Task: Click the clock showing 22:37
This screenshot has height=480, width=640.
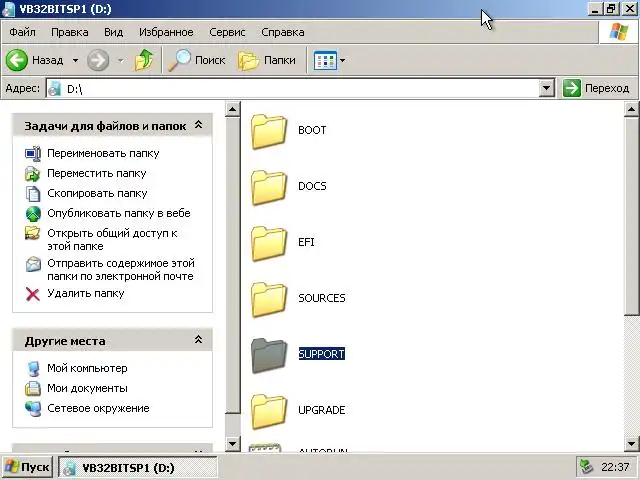Action: 615,467
